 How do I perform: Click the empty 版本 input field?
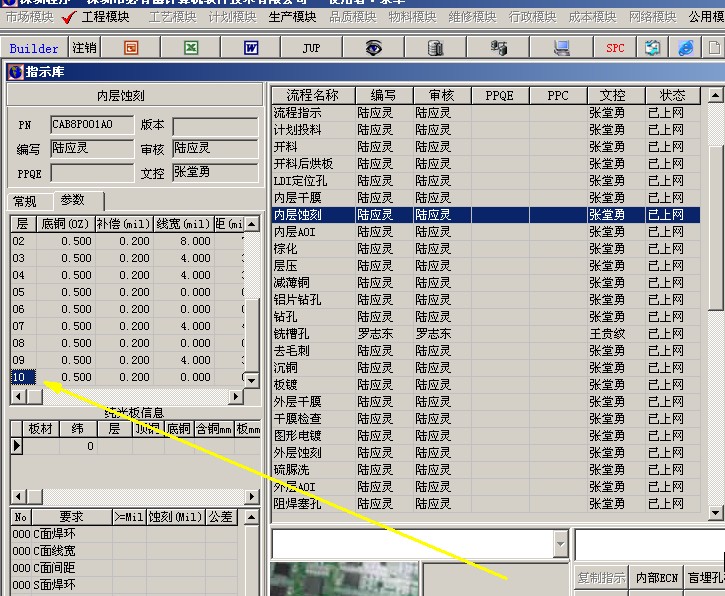215,126
